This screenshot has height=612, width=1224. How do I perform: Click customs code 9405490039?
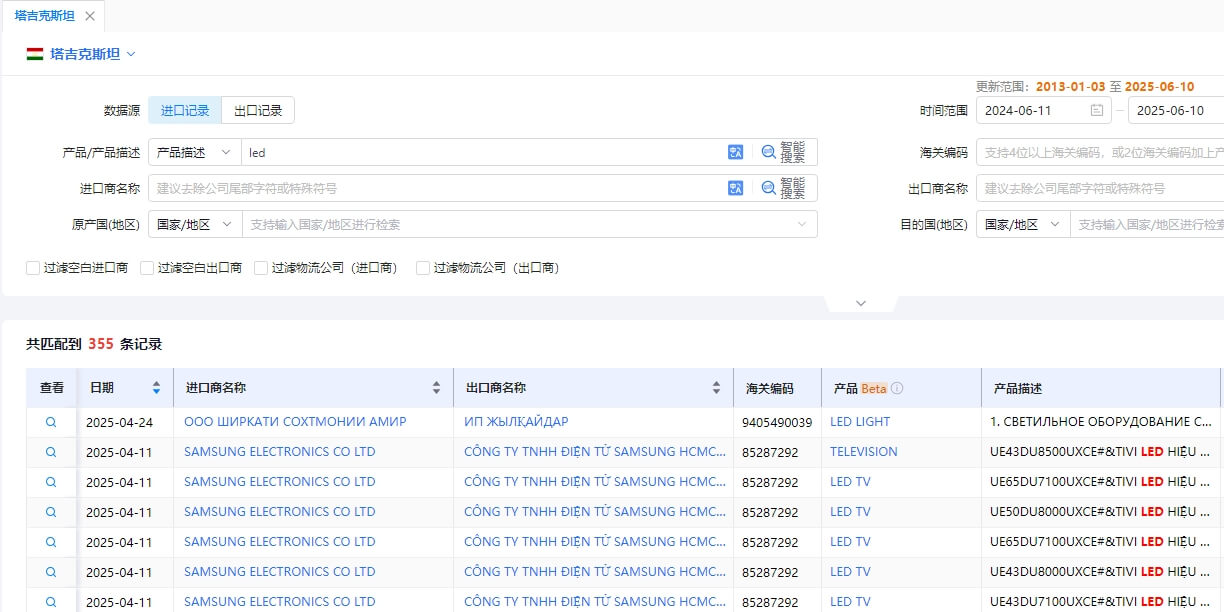click(x=777, y=422)
